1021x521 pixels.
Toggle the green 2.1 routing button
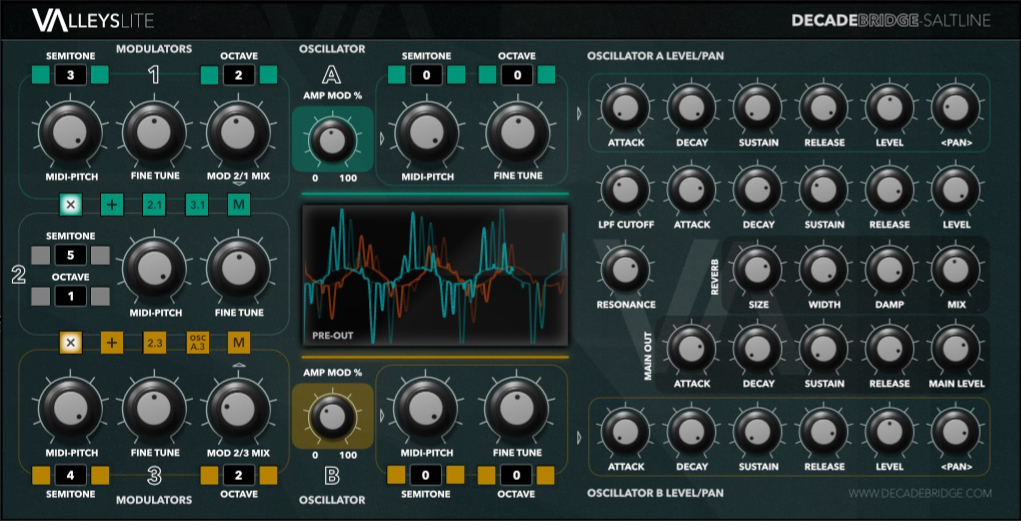coord(154,205)
